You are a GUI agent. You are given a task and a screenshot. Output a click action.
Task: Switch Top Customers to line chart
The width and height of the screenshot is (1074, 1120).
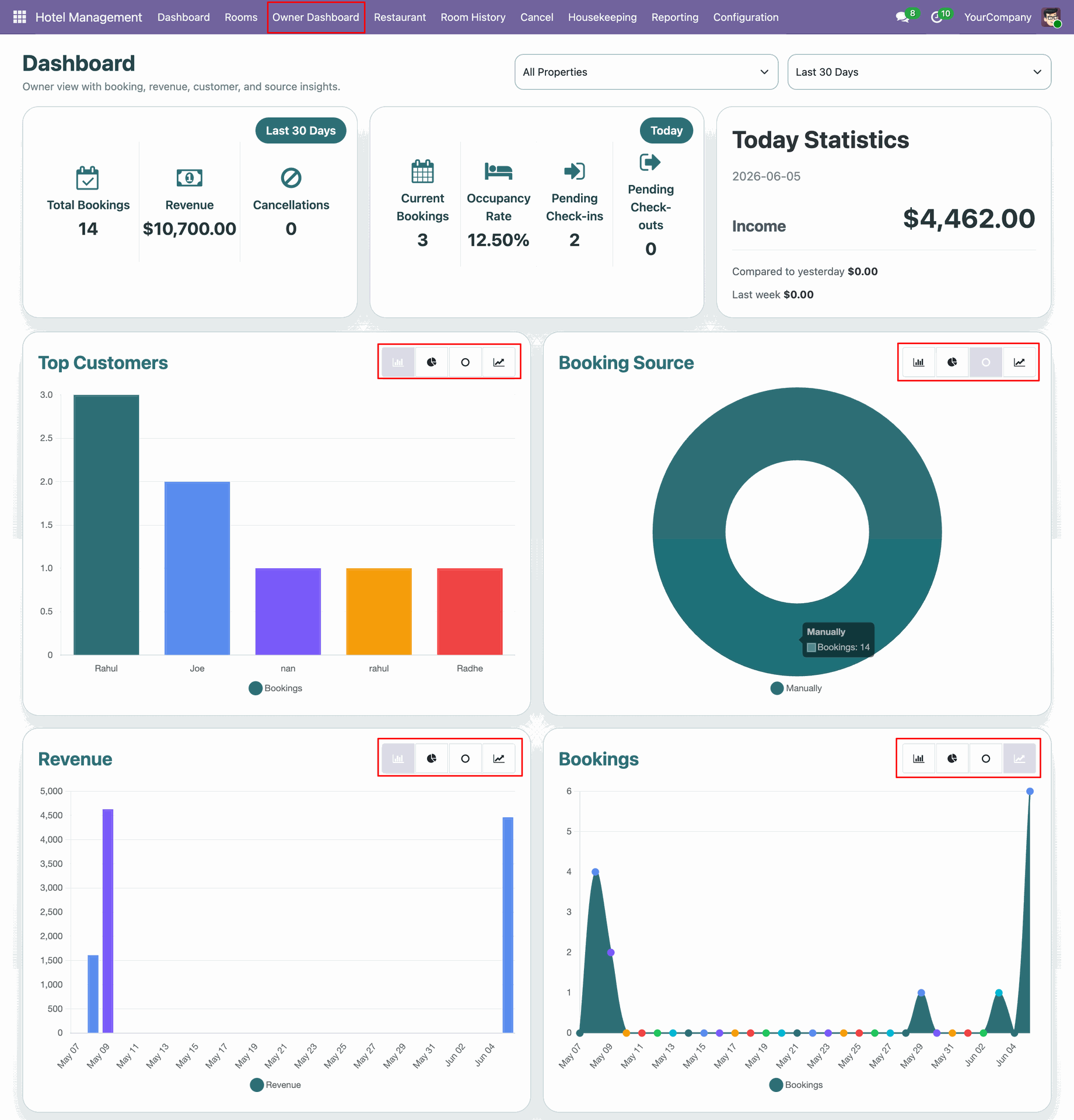(x=499, y=362)
